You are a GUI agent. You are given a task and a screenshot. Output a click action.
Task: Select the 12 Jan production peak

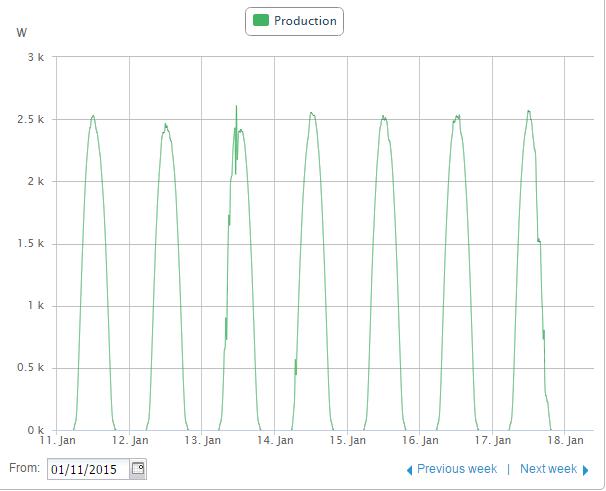coord(166,125)
